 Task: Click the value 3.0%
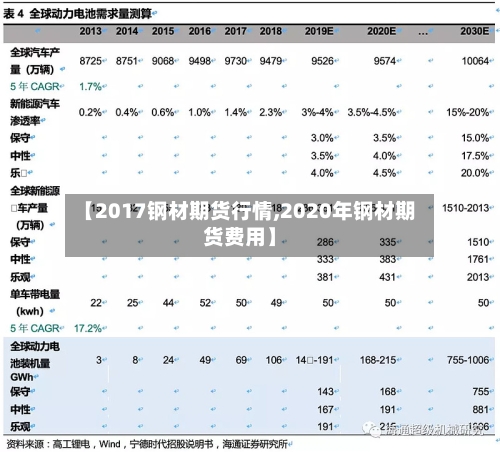[x=322, y=138]
